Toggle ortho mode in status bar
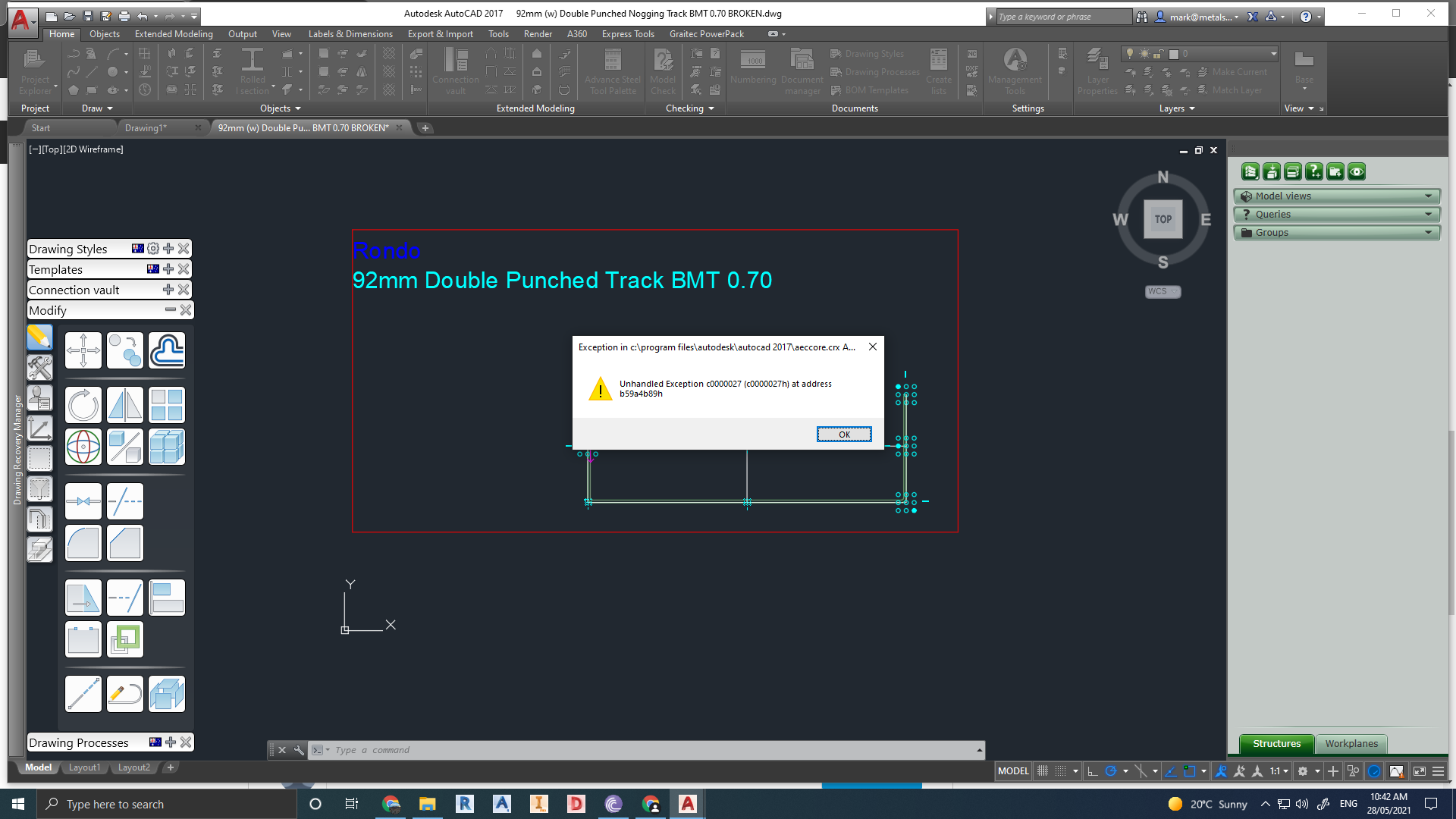The height and width of the screenshot is (819, 1456). [1093, 771]
